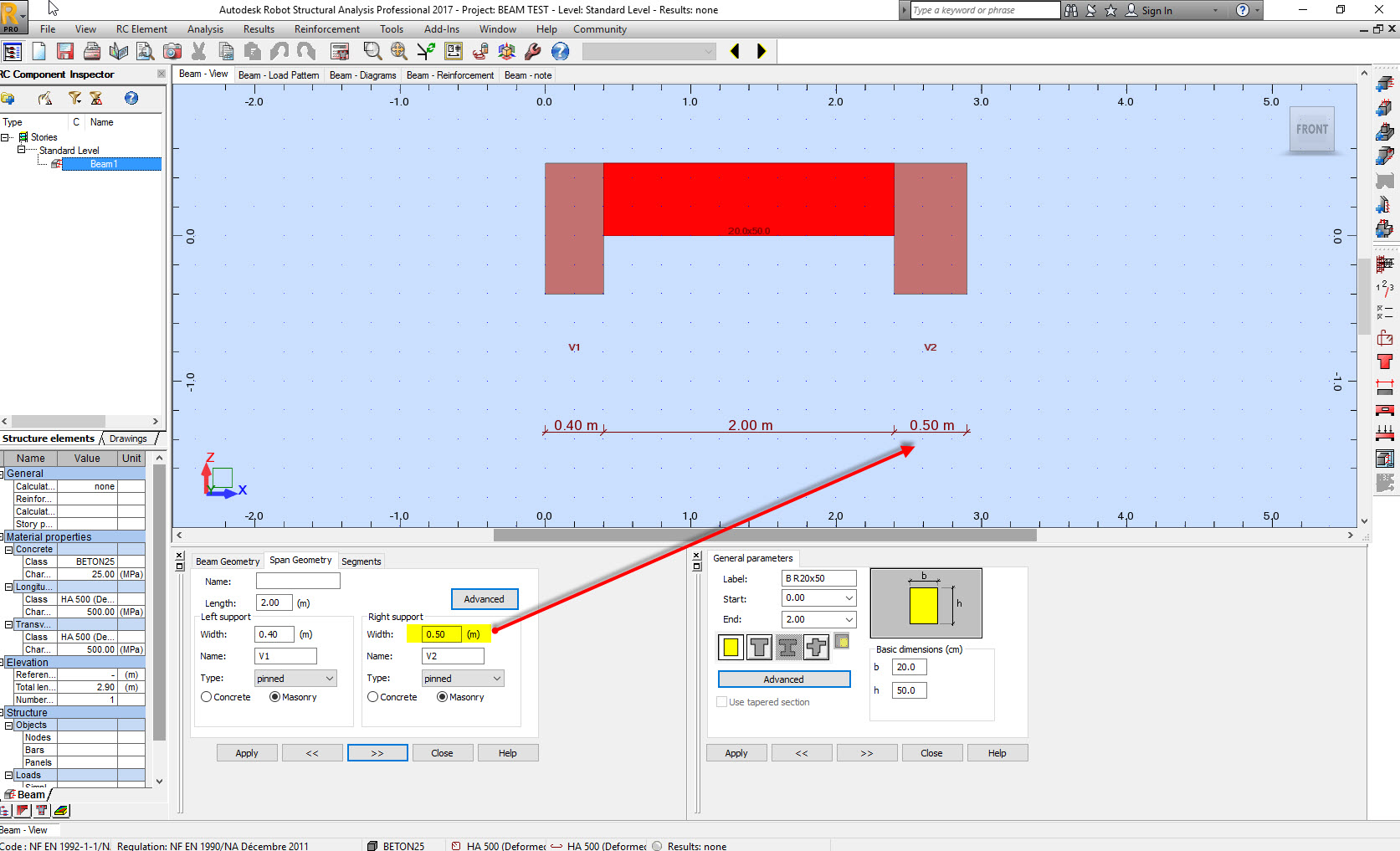Click the left black arrow in toolbar
This screenshot has width=1400, height=851.
tap(735, 51)
